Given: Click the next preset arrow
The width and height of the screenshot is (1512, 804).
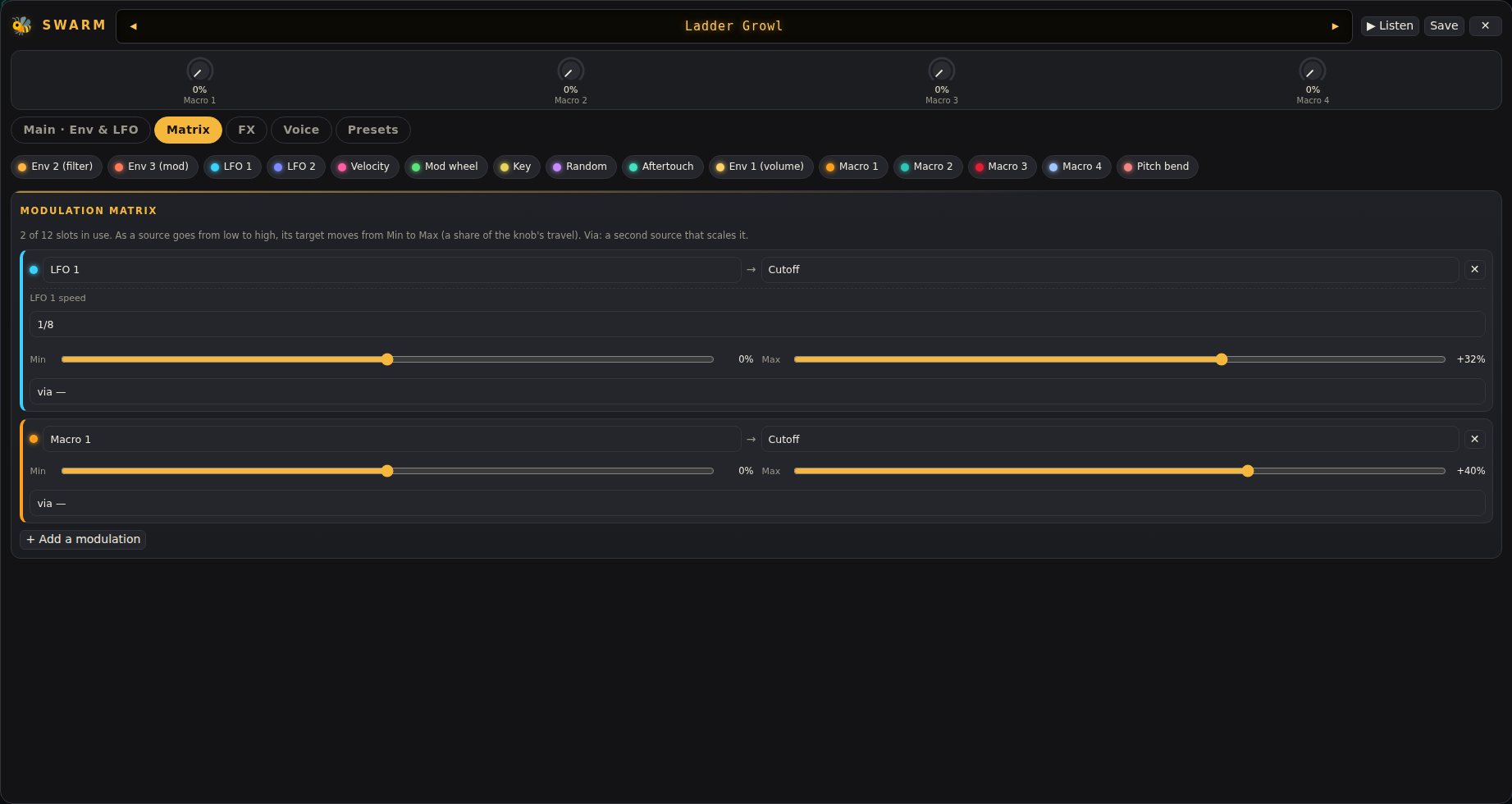Looking at the screenshot, I should pyautogui.click(x=1335, y=26).
